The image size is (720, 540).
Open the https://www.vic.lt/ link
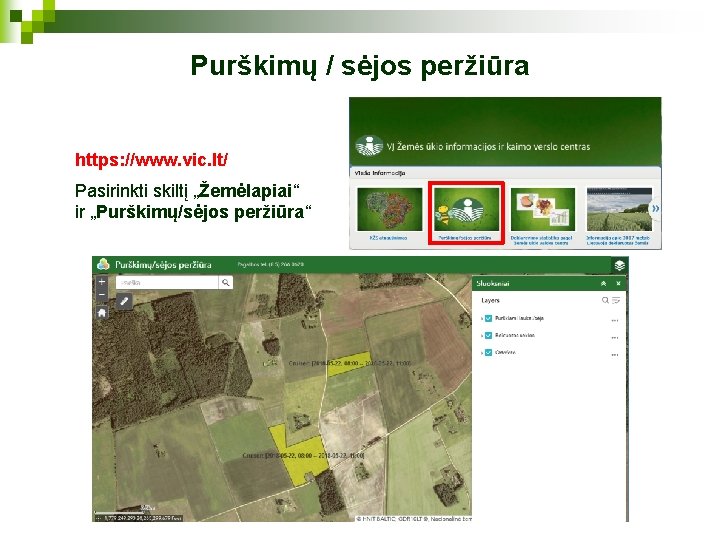click(152, 160)
